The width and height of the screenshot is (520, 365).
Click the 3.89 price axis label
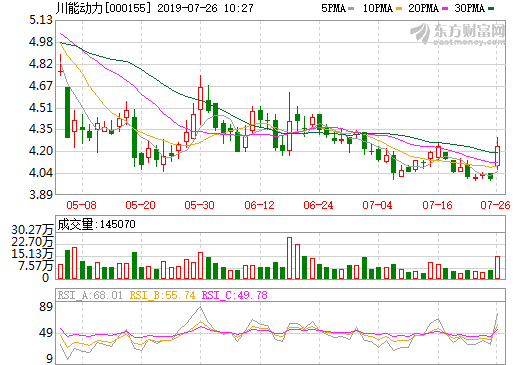pyautogui.click(x=41, y=195)
